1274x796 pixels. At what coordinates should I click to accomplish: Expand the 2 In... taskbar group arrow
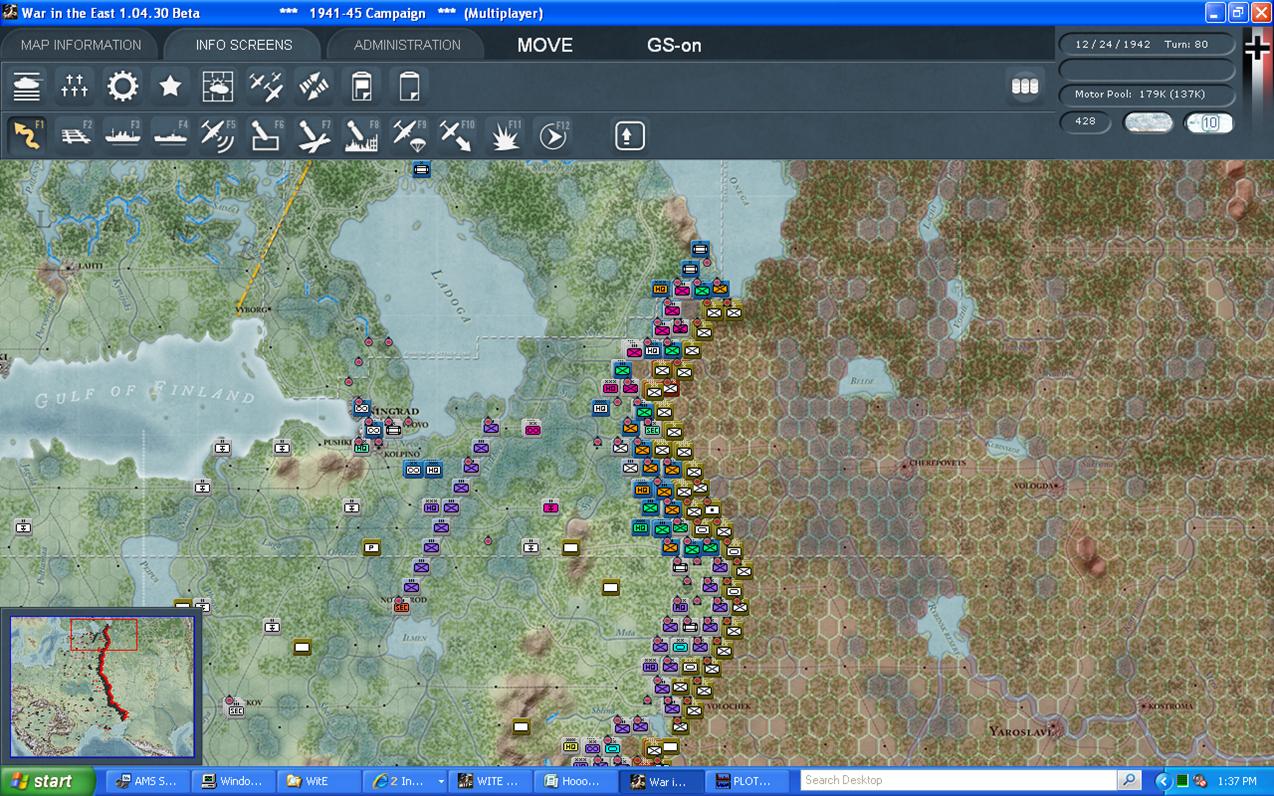click(x=441, y=782)
